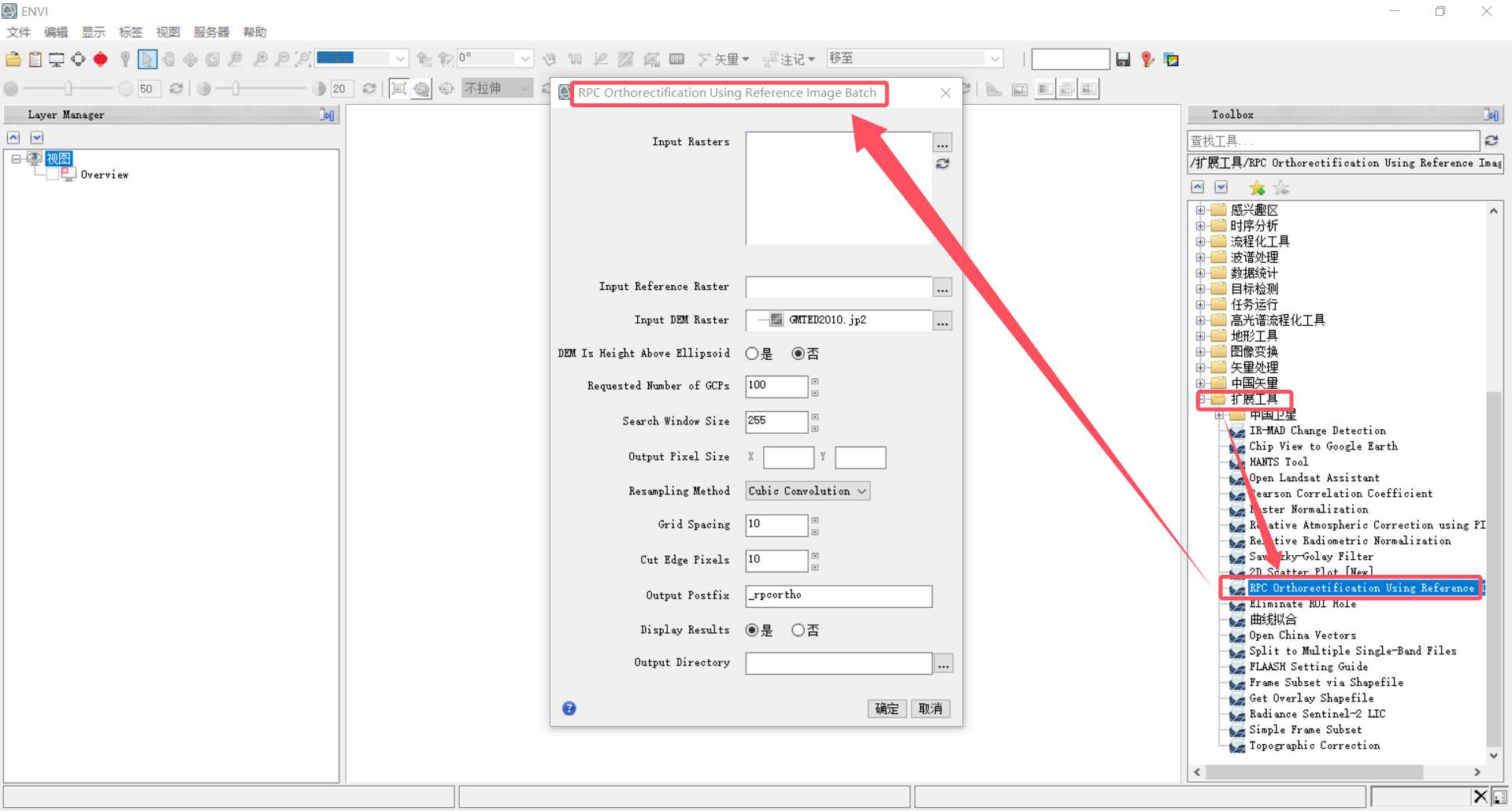
Task: Select 是 for Display Results
Action: pos(752,630)
